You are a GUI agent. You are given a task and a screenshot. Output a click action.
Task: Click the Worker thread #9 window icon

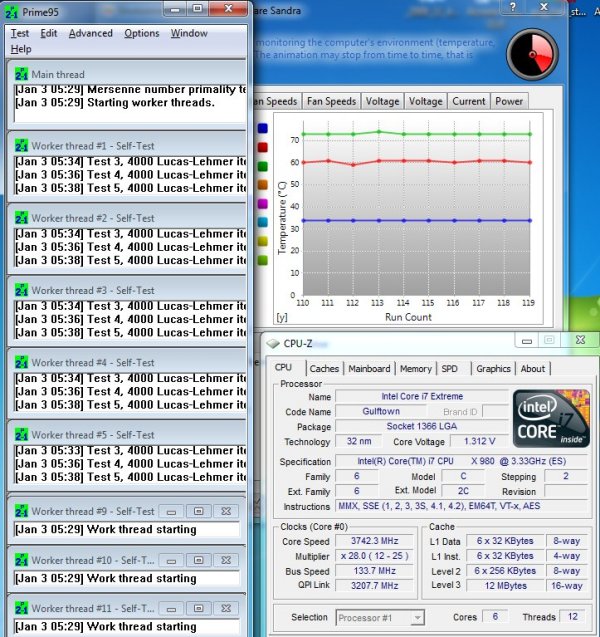(21, 511)
